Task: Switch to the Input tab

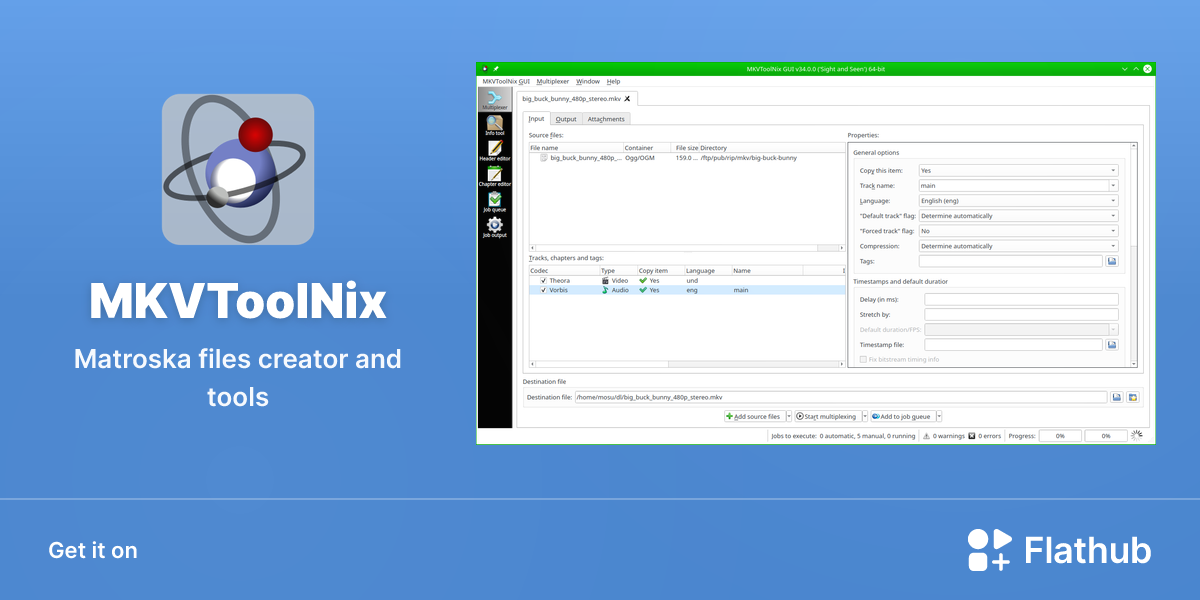Action: 536,119
